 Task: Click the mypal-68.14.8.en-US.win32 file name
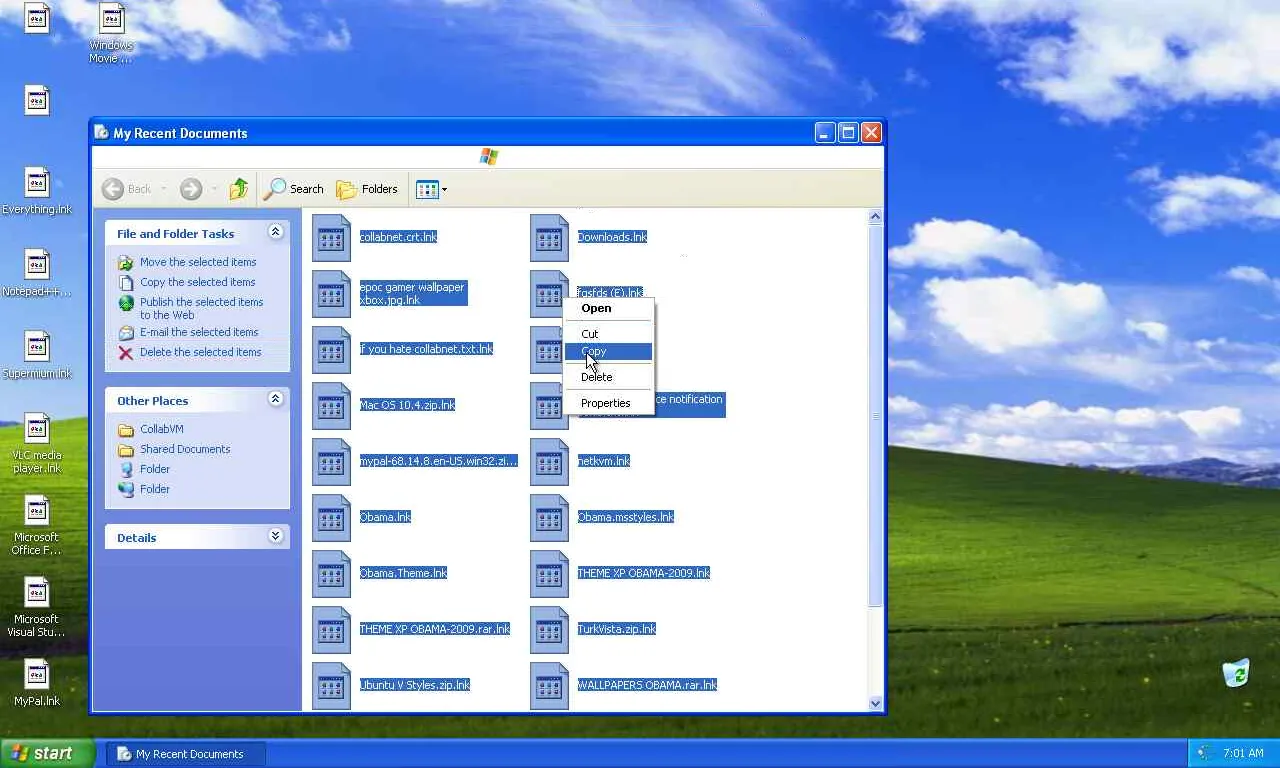(x=438, y=461)
